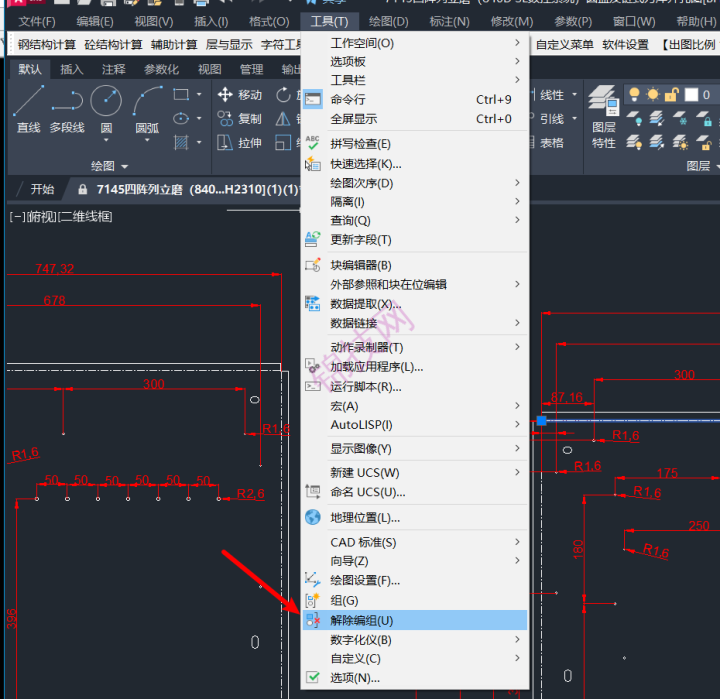Viewport: 720px width, 699px height.
Task: Toggle the layer lock padlock icon
Action: tap(674, 95)
